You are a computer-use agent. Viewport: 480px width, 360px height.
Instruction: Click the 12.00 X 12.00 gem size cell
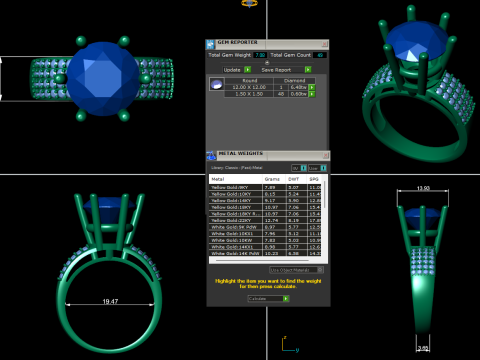[249, 87]
